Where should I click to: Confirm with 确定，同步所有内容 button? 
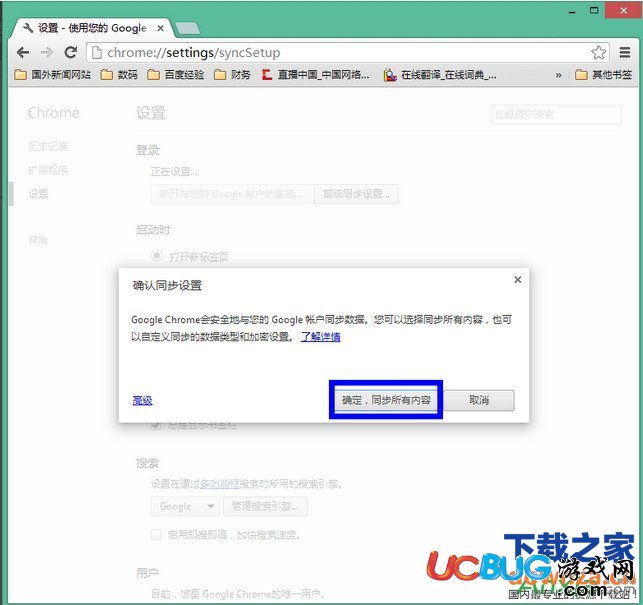pyautogui.click(x=386, y=400)
